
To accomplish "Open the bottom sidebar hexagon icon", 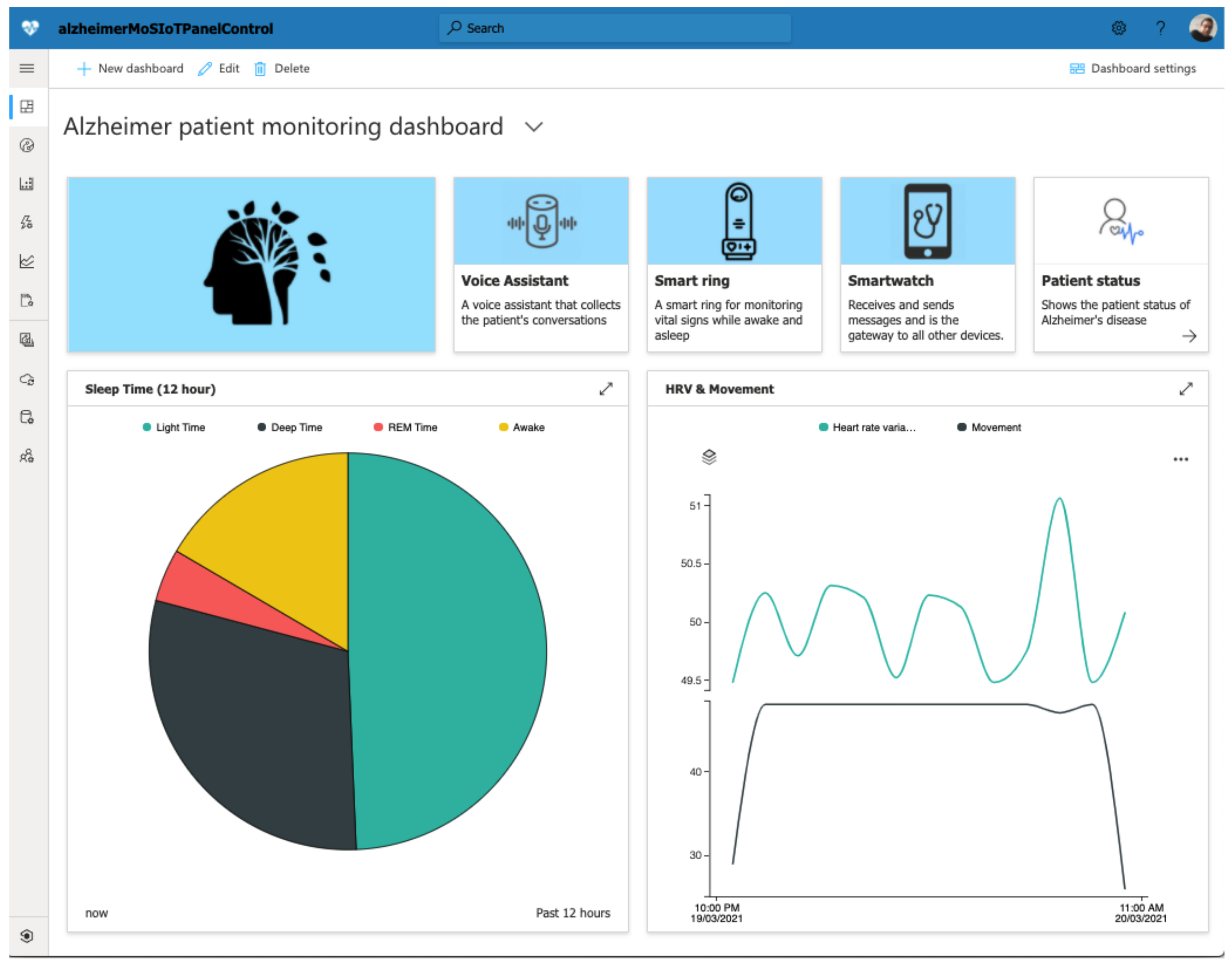I will tap(27, 936).
